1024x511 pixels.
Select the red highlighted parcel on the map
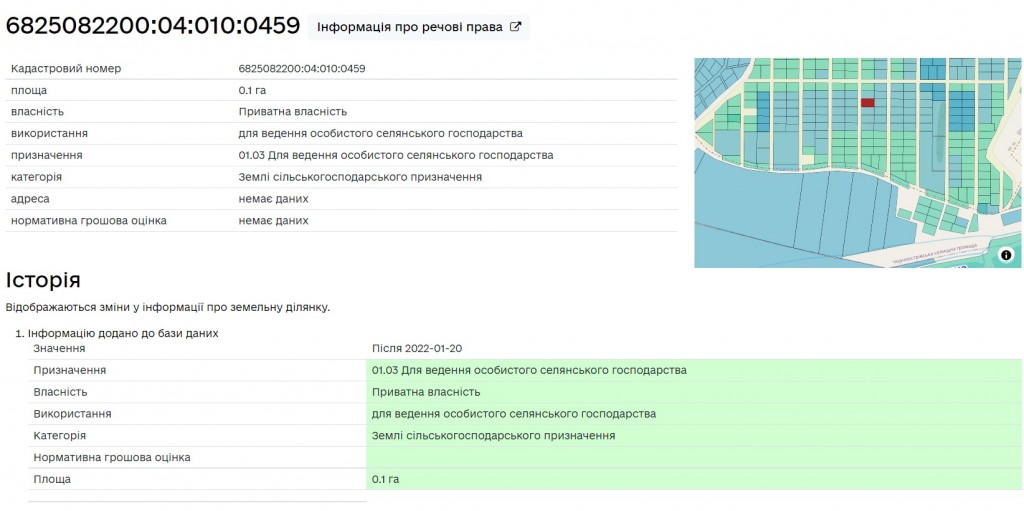(867, 102)
